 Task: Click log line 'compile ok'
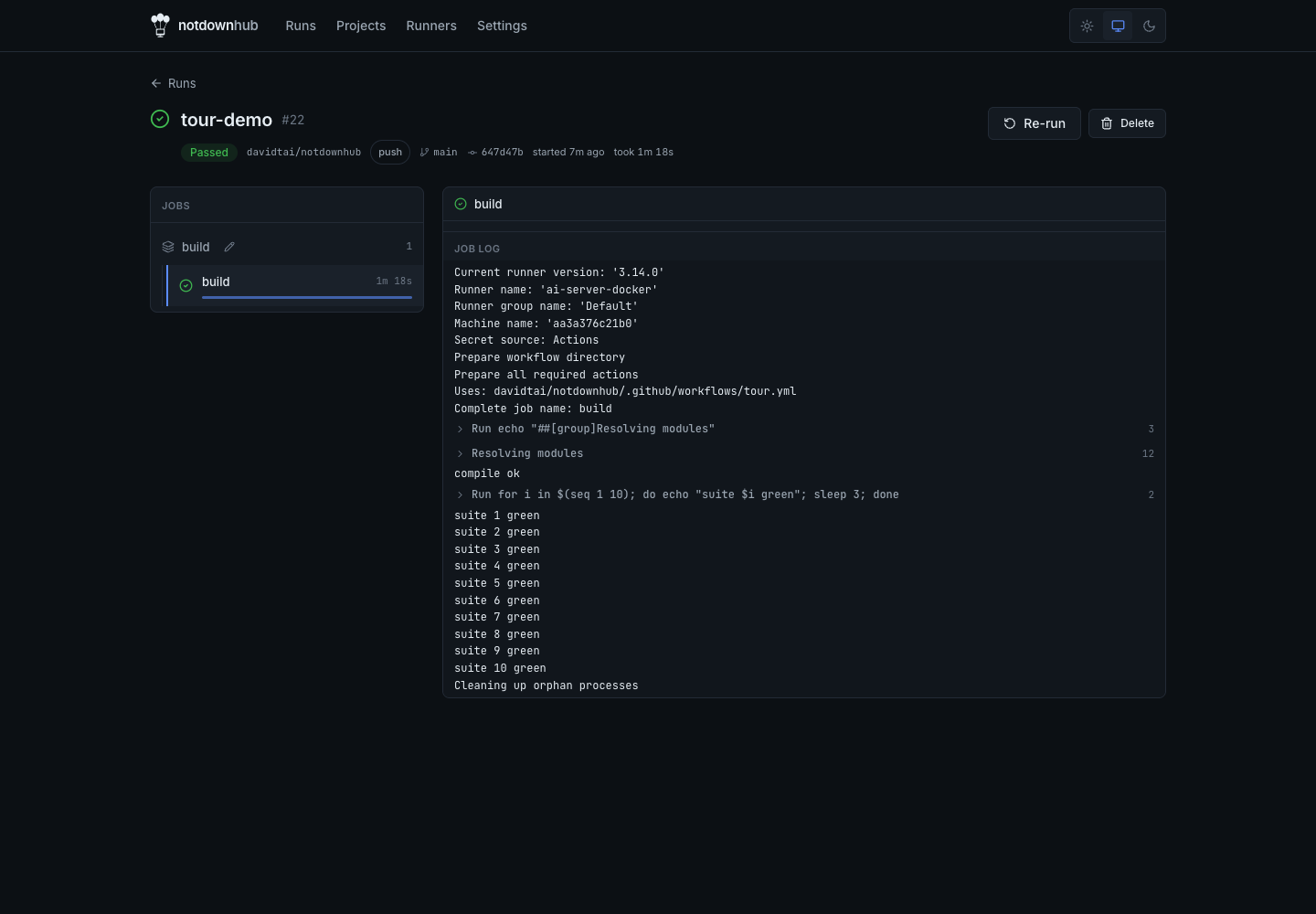[x=487, y=473]
